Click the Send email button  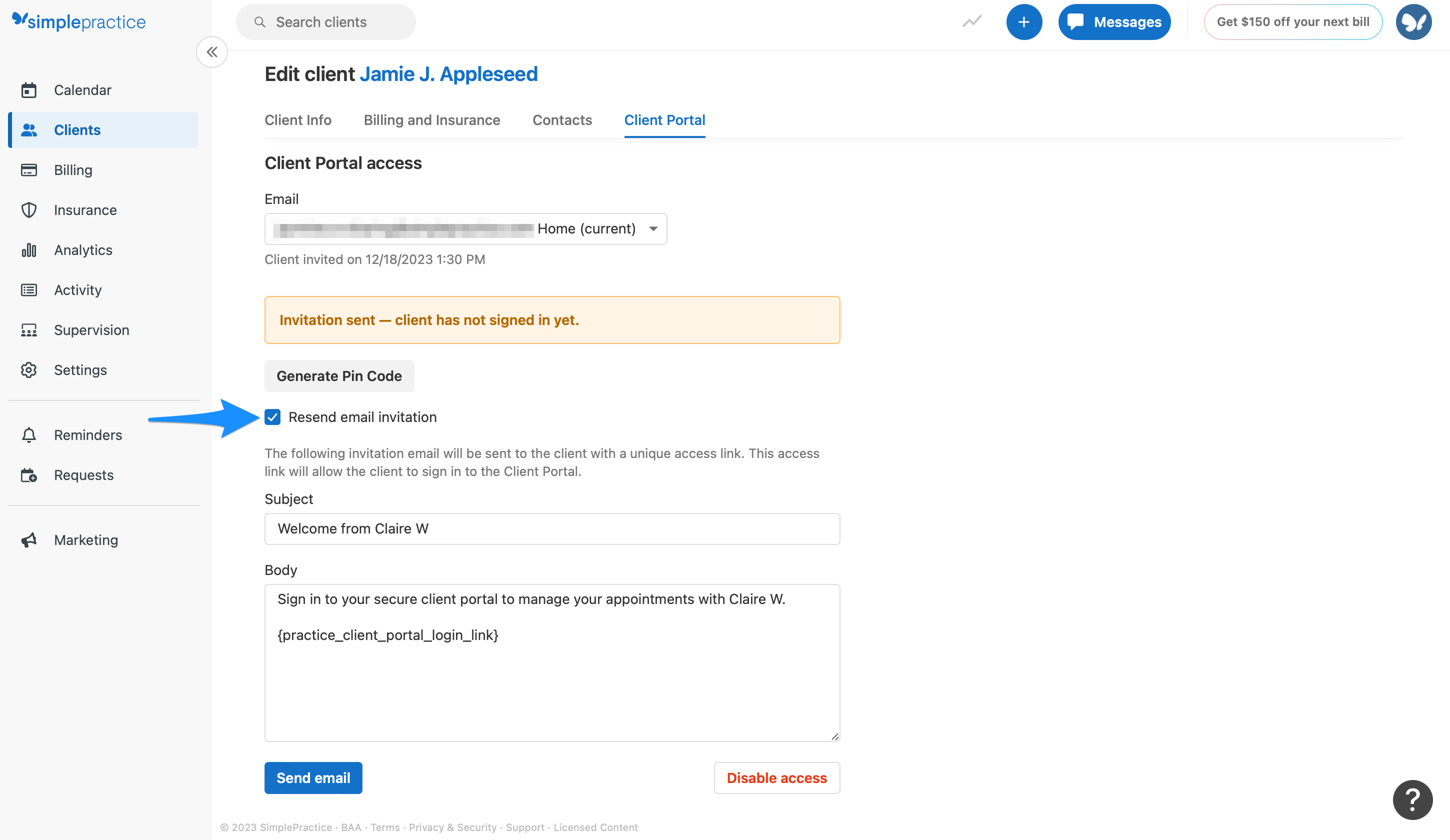click(x=313, y=778)
